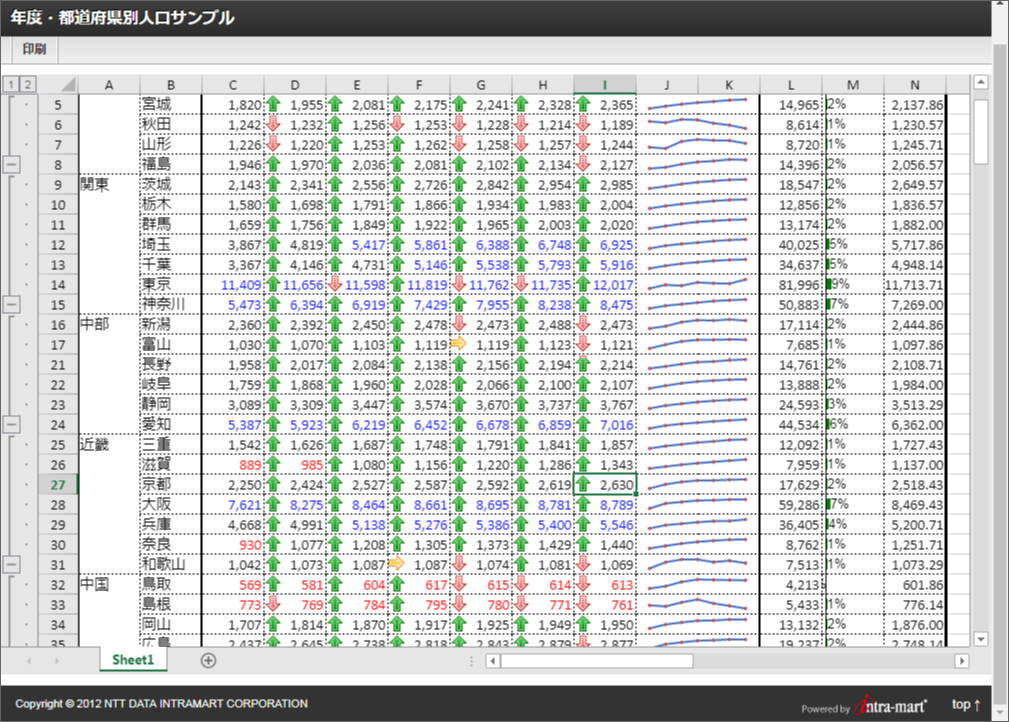Click the red down arrow before 東京 11,598
This screenshot has height=722, width=1009.
(x=335, y=284)
